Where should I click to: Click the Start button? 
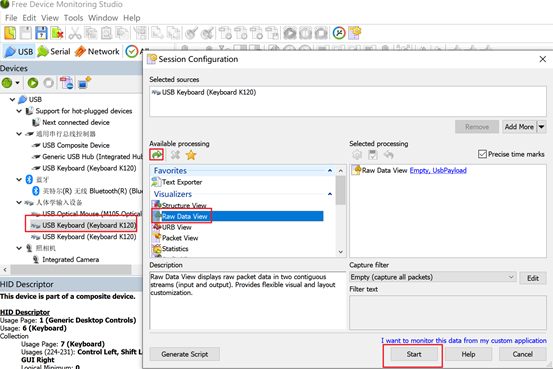[414, 354]
